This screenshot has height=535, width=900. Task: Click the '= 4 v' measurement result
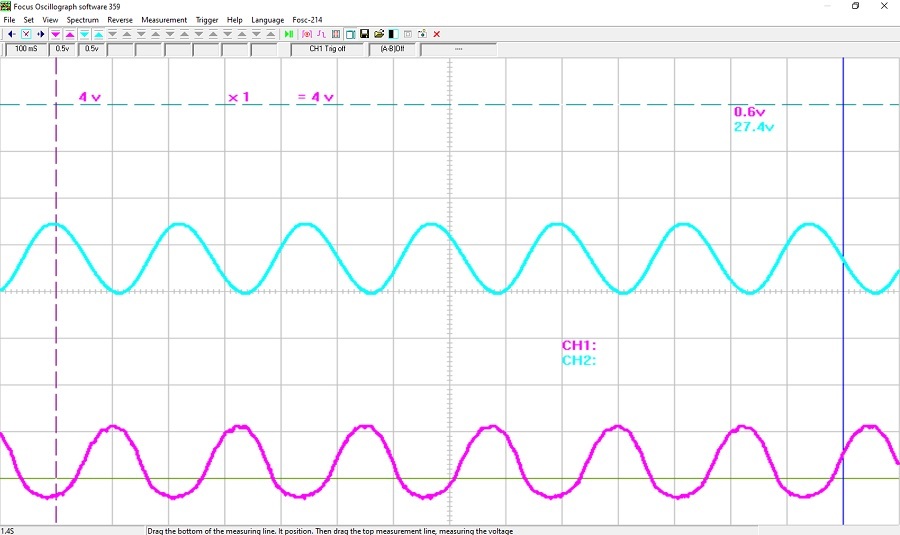(316, 97)
